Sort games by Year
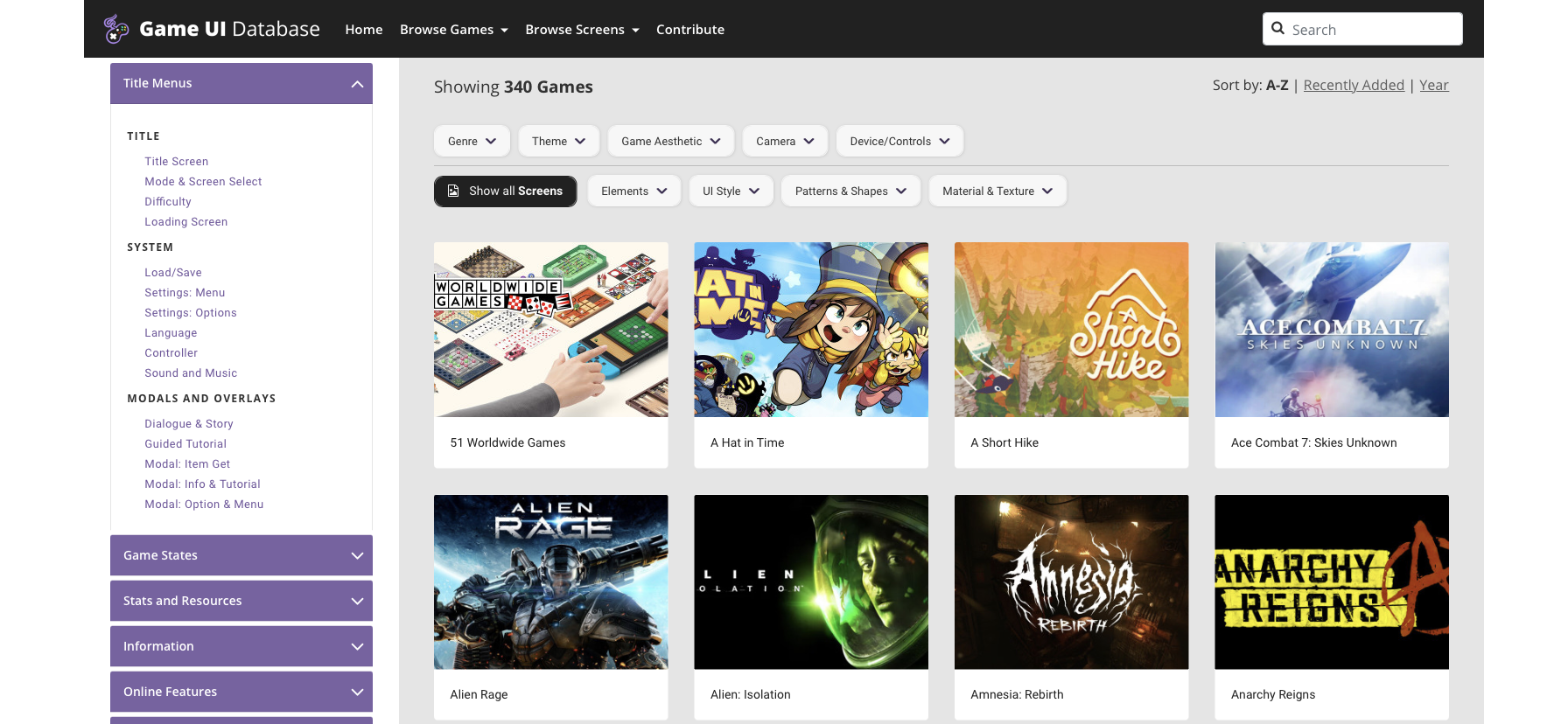The image size is (1568, 724). point(1433,85)
